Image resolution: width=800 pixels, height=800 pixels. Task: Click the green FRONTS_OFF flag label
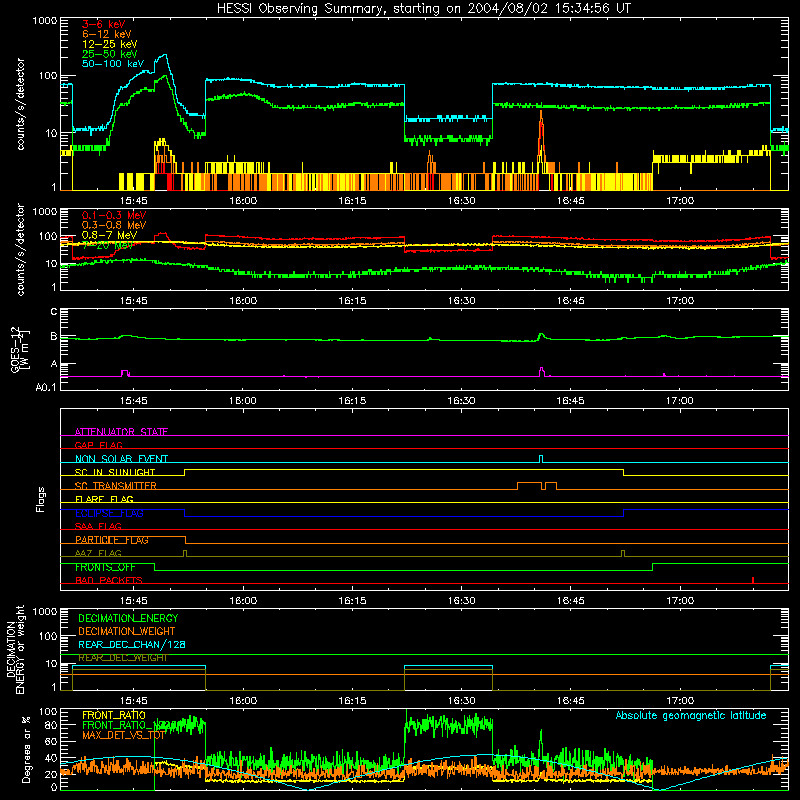105,567
